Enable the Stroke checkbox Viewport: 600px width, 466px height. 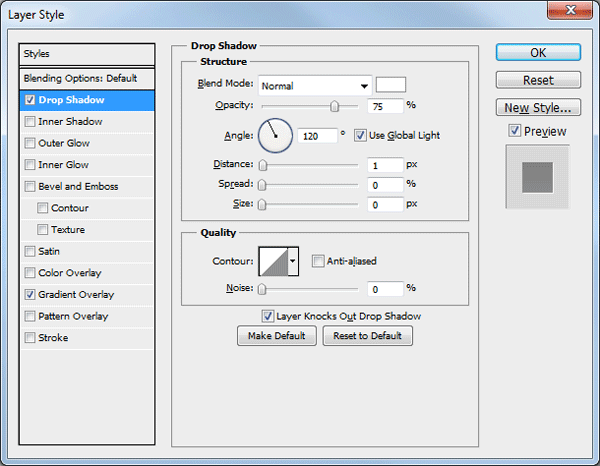pyautogui.click(x=30, y=338)
